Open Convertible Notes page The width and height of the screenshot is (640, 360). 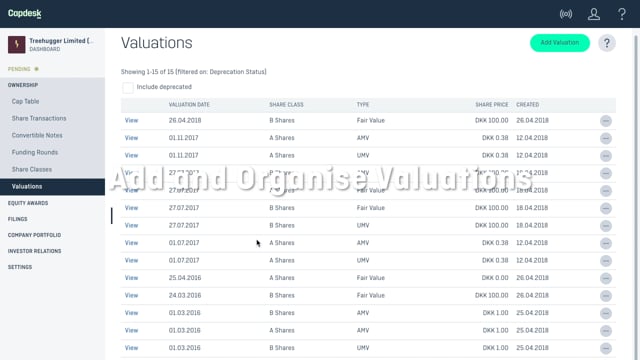coord(37,135)
